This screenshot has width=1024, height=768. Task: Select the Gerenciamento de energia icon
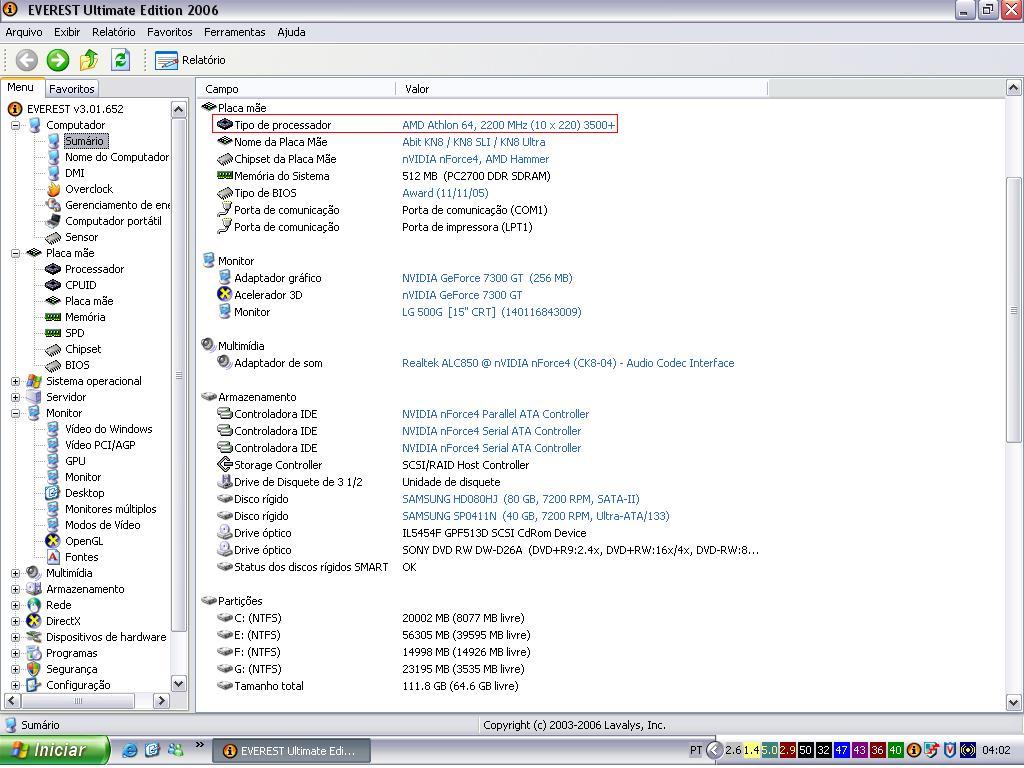coord(54,205)
